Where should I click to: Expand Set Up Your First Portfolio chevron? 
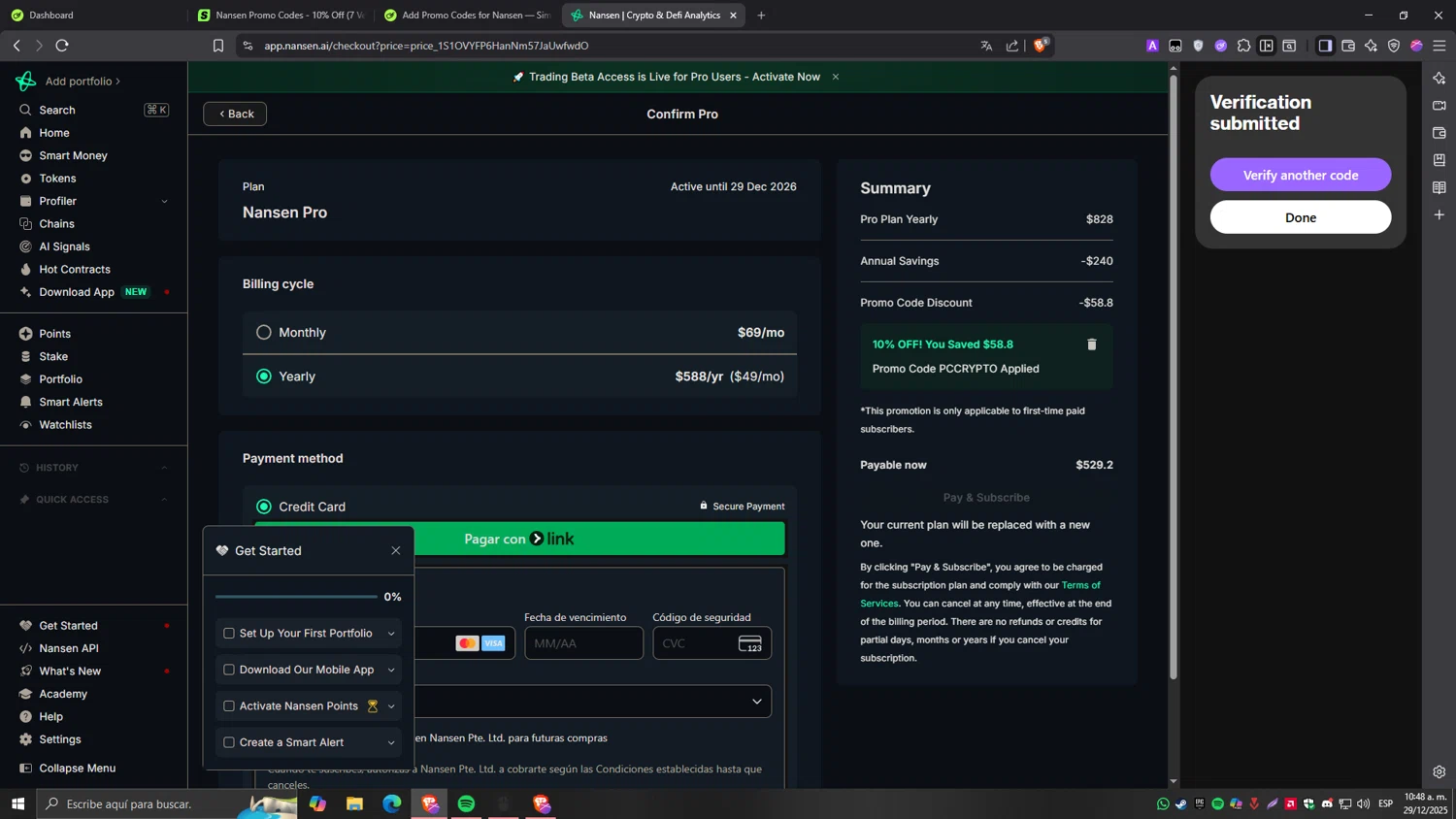[x=391, y=634]
